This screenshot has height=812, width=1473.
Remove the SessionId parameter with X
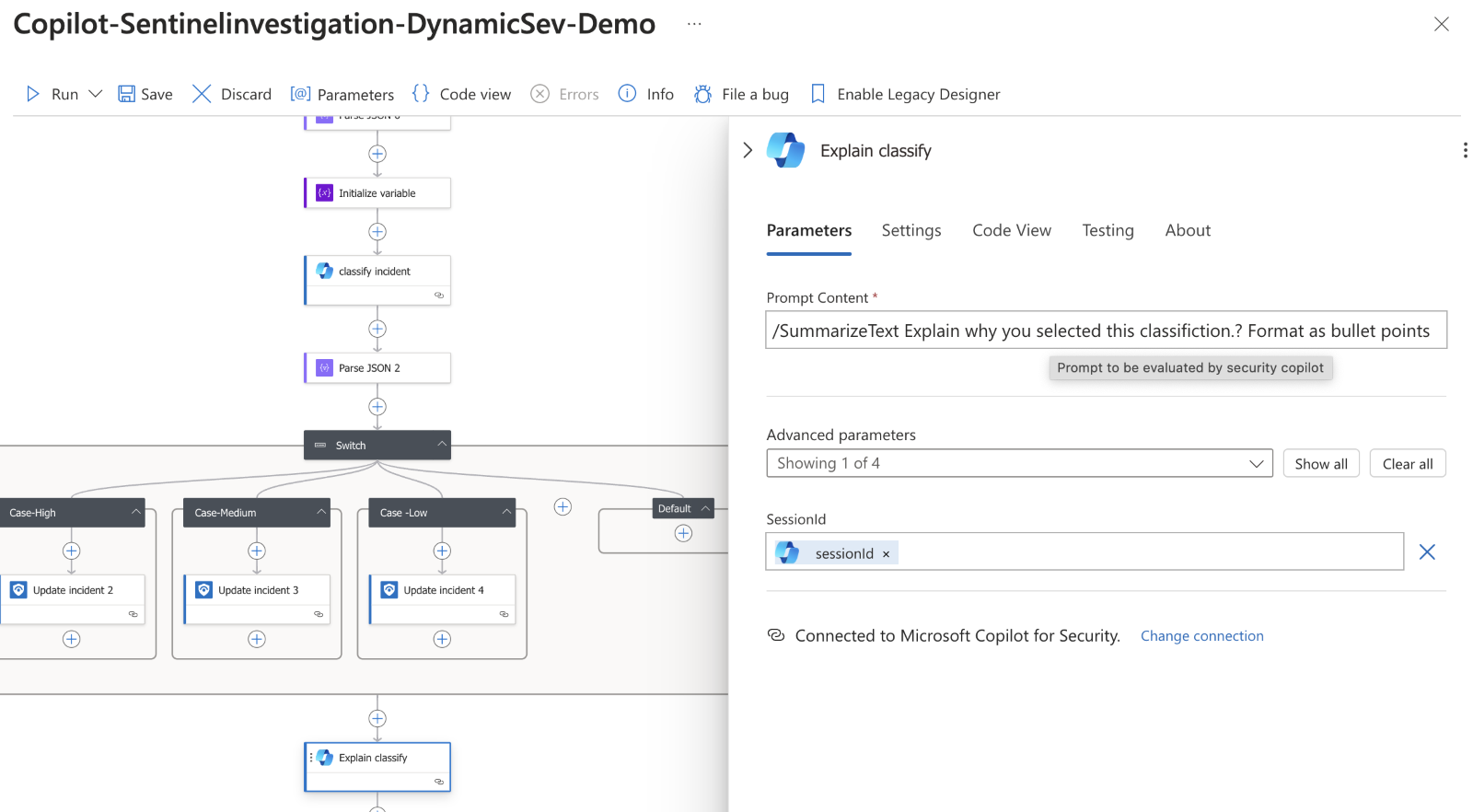[1427, 551]
